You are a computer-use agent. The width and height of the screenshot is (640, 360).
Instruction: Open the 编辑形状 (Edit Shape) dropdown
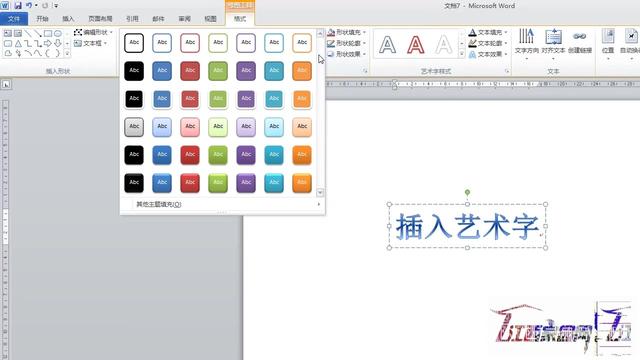[93, 32]
